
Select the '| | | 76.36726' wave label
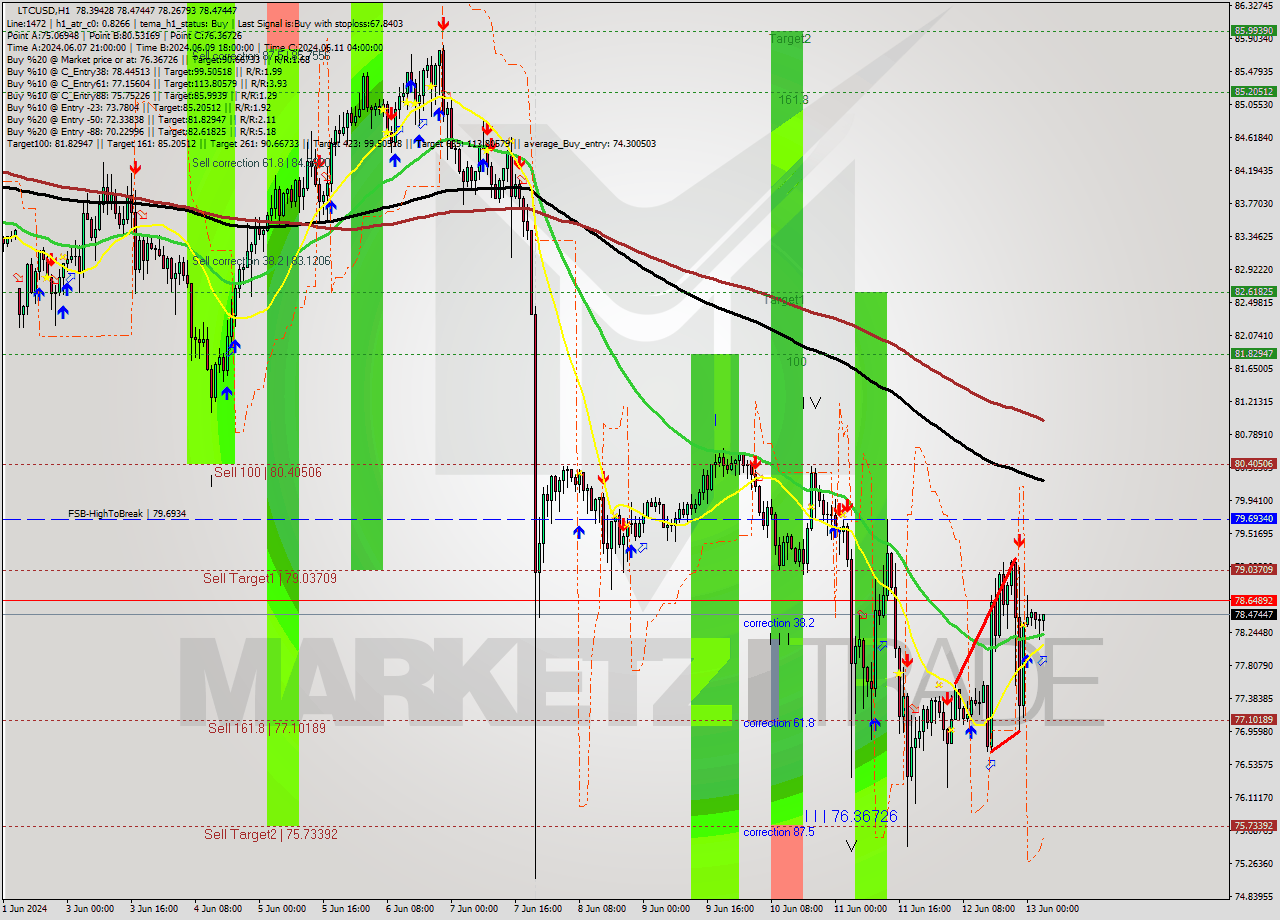click(851, 816)
